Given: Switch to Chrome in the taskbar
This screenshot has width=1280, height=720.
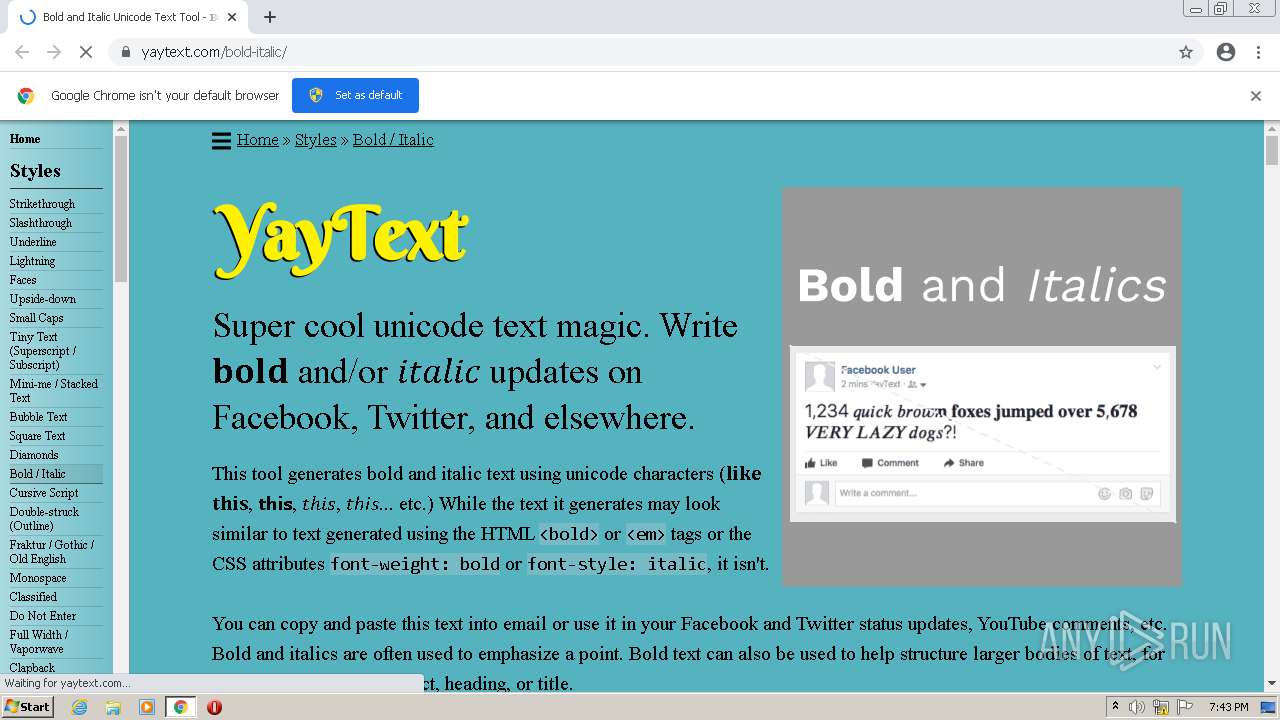Looking at the screenshot, I should point(181,707).
